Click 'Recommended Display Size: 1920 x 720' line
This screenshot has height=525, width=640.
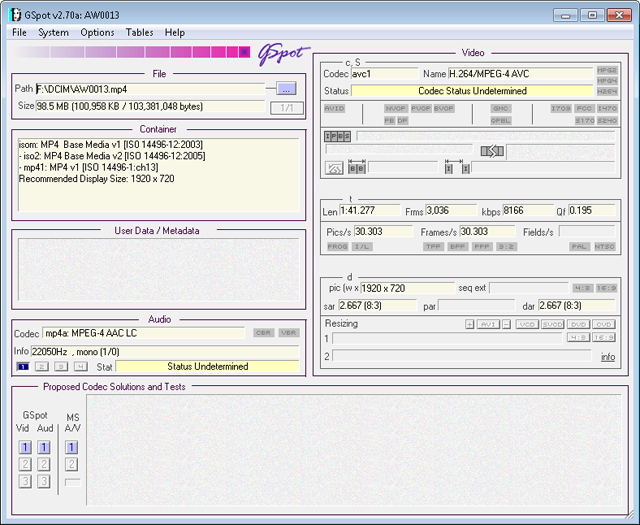point(97,179)
